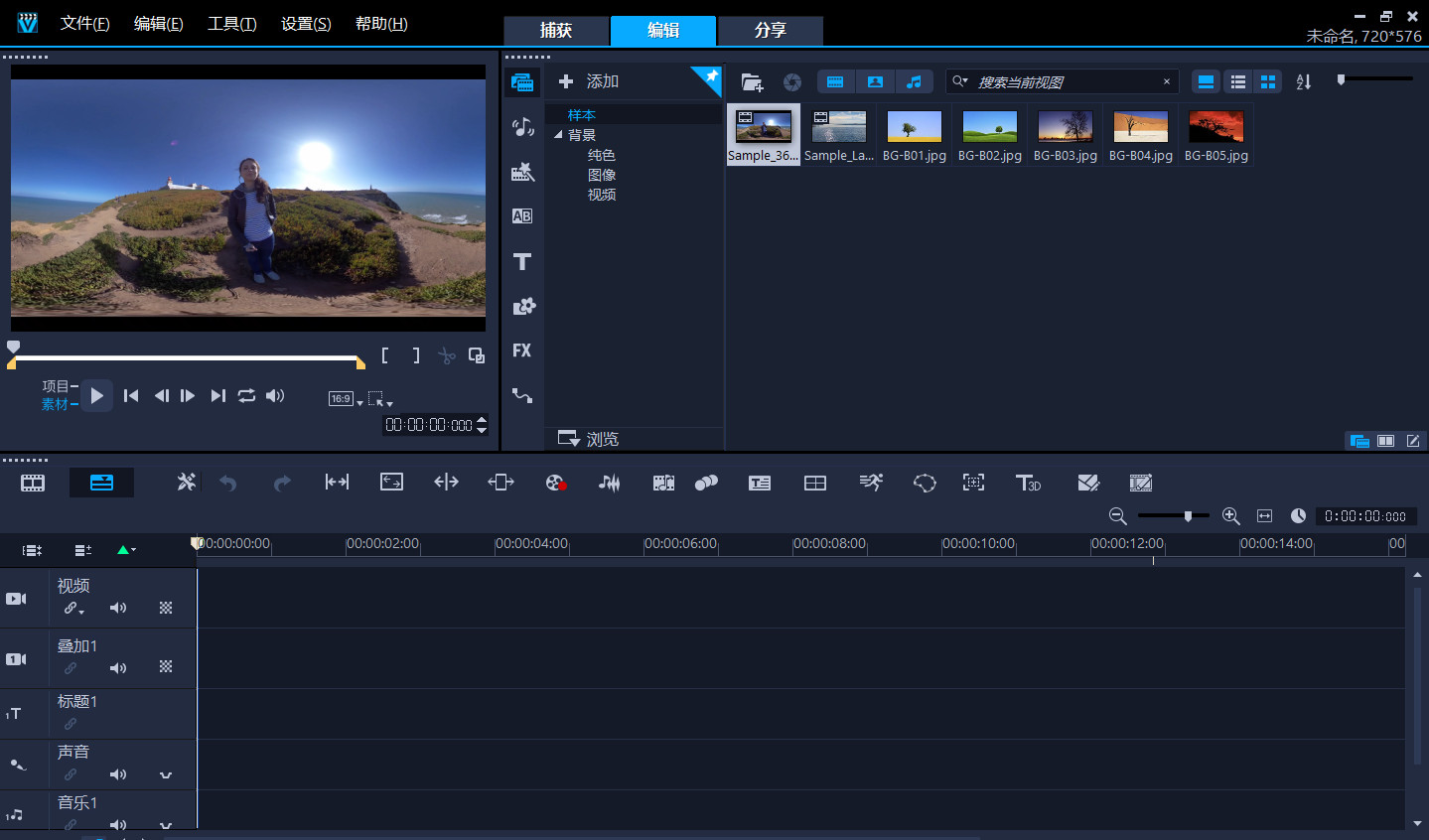Switch timeline to Storyboard view
1429x840 pixels.
pyautogui.click(x=33, y=483)
